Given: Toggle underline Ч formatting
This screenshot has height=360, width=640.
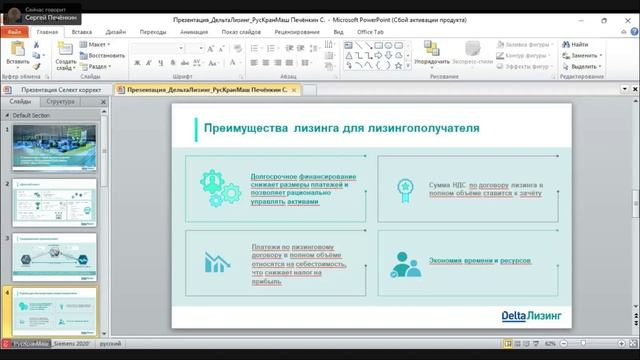Looking at the screenshot, I should coord(161,63).
